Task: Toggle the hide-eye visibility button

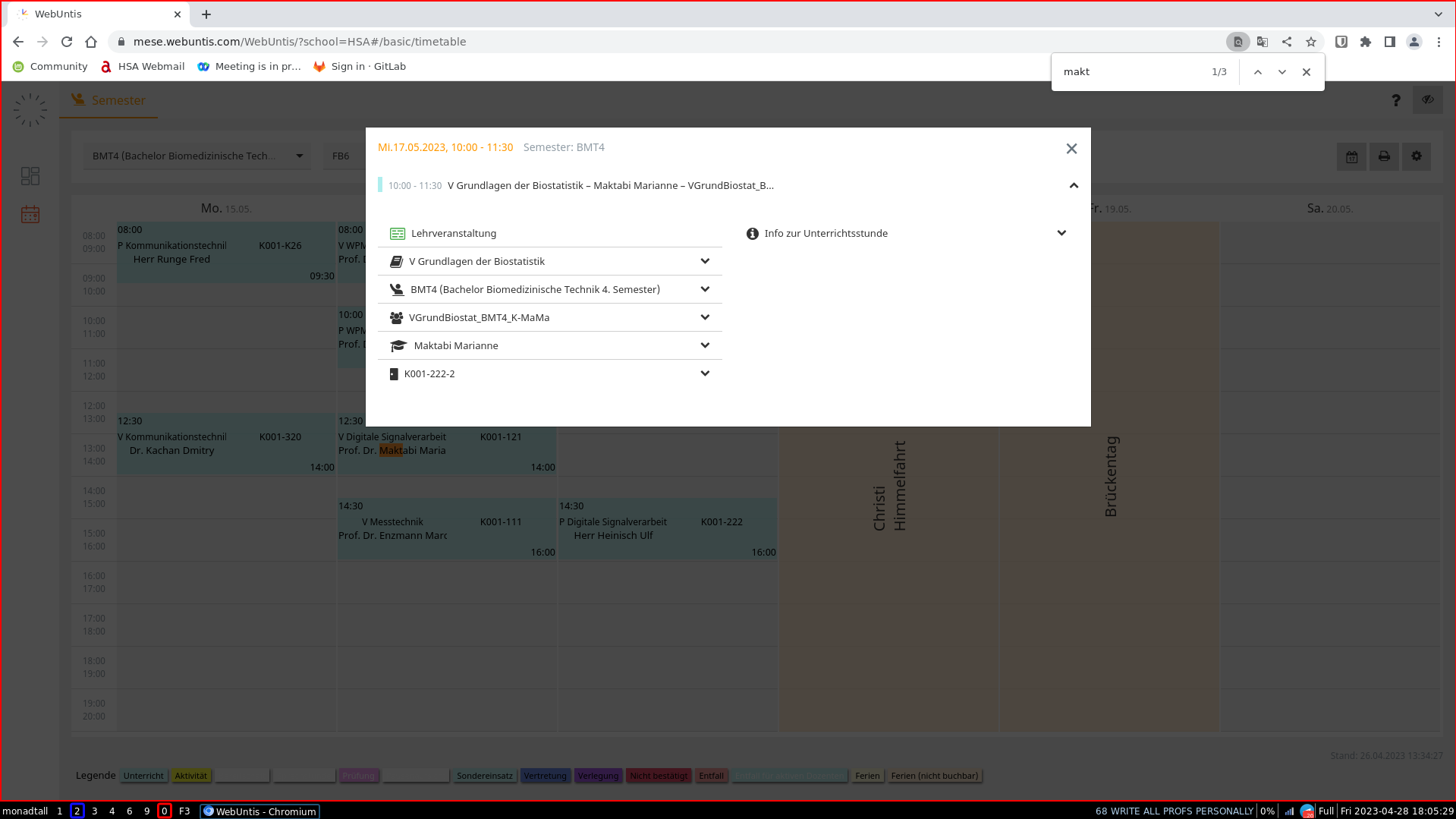Action: point(1428,100)
